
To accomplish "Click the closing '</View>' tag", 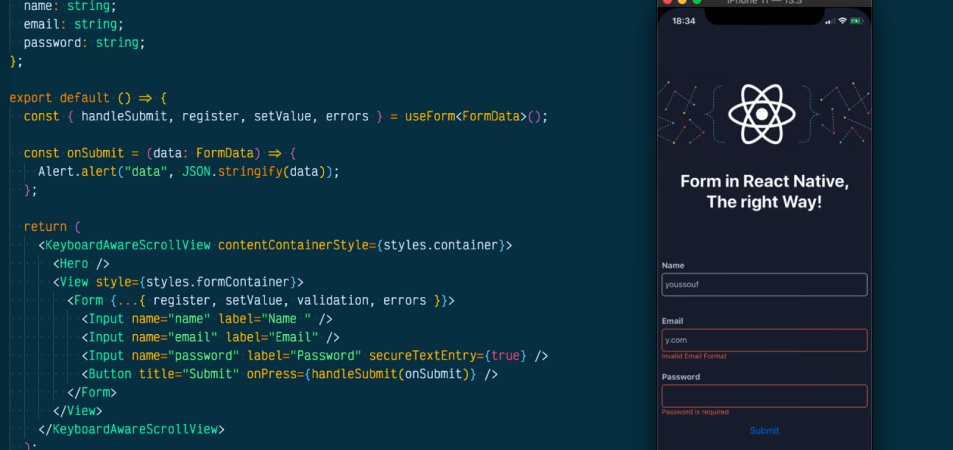I will point(78,410).
